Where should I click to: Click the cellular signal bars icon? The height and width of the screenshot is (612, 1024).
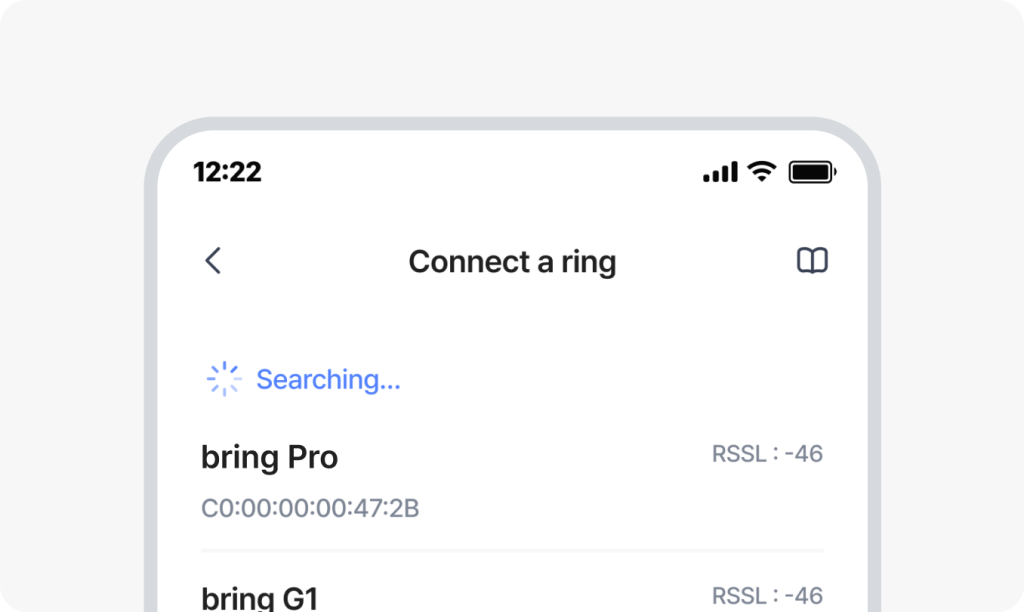[720, 172]
